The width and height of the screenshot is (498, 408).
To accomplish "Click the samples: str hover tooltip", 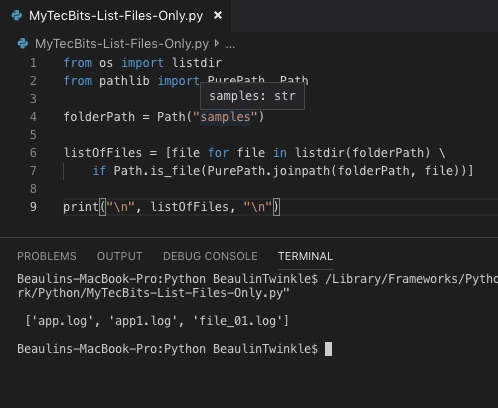I will tap(252, 96).
